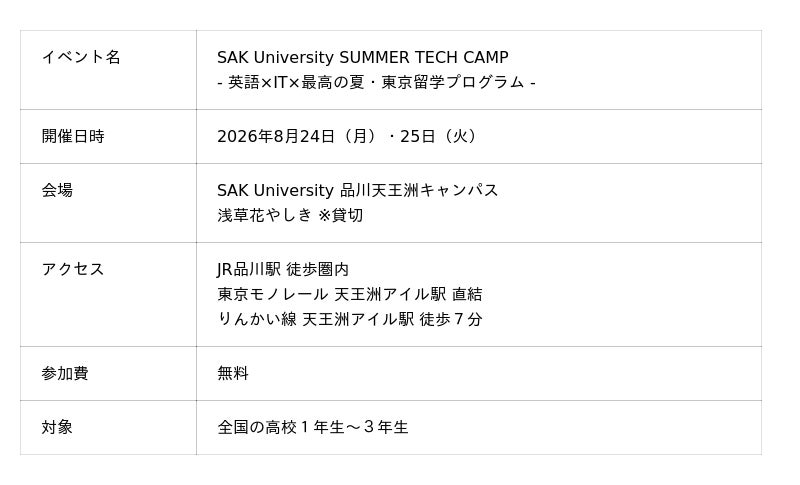Click りんかい線 天王洲アイル駅 徒歩７分 line
The image size is (800, 485).
click(x=349, y=319)
